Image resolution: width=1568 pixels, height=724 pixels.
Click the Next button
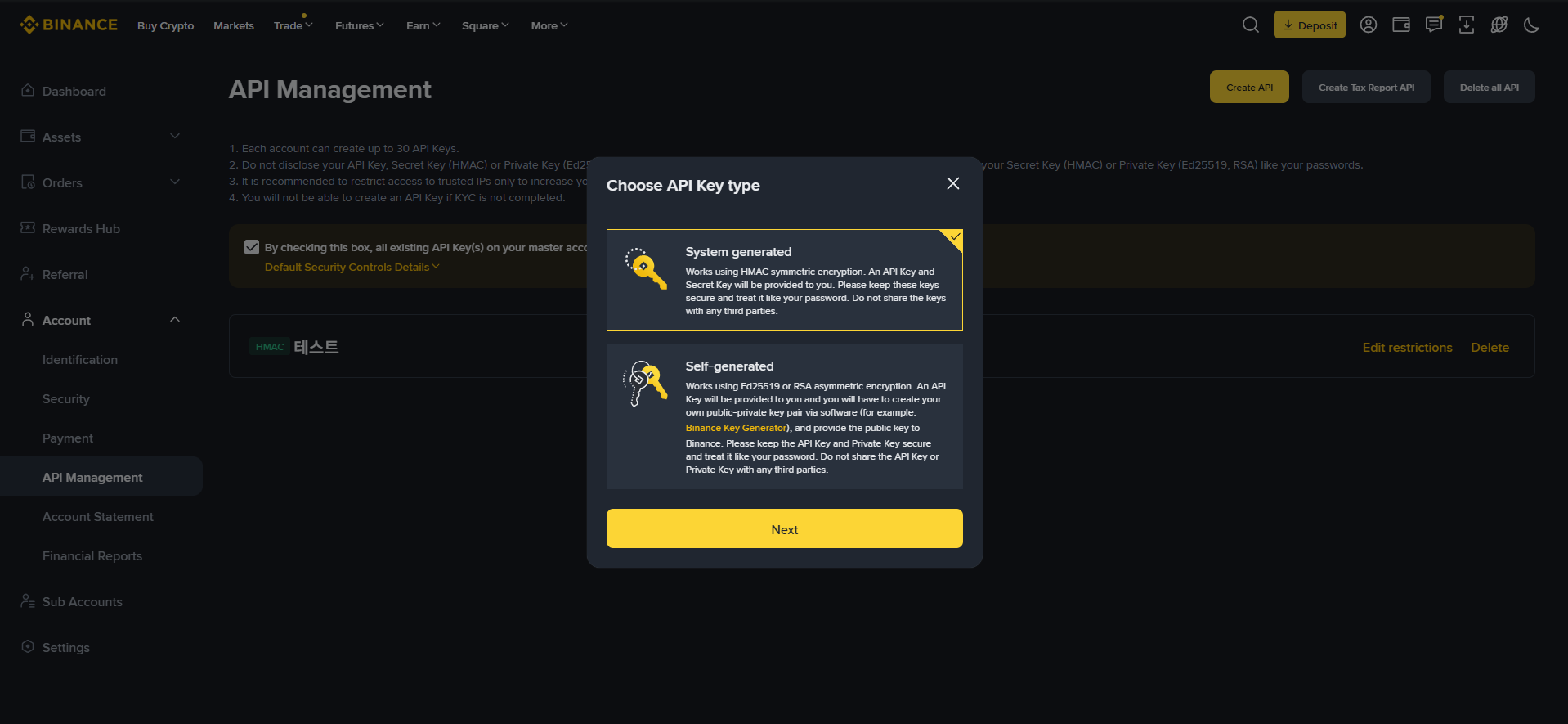point(785,528)
